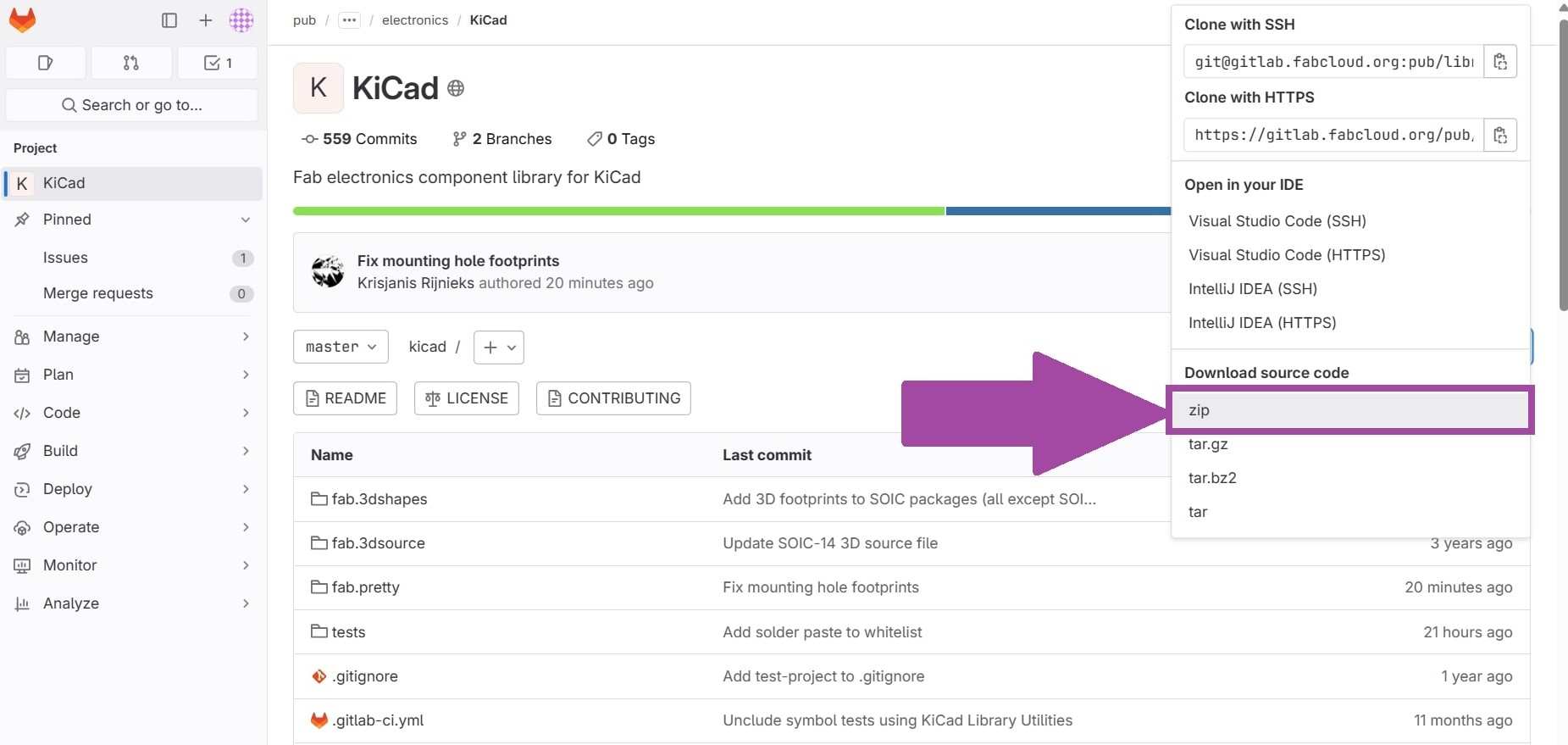Click the Search or go to field
Image resolution: width=1568 pixels, height=745 pixels.
coord(132,105)
